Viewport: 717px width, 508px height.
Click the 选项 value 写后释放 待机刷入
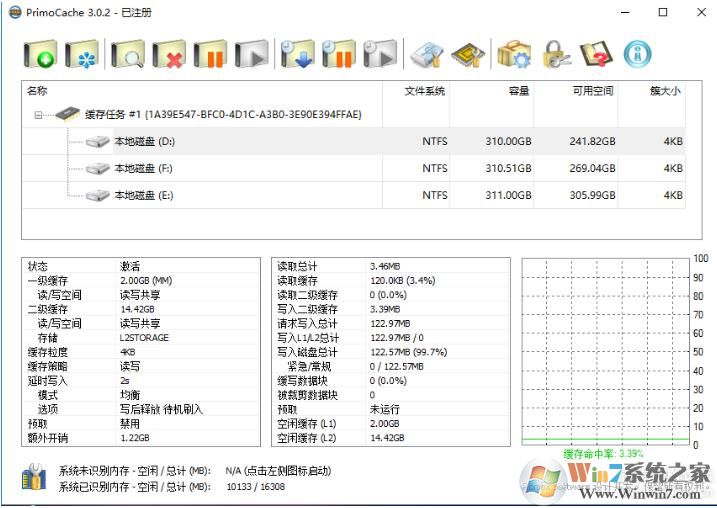161,409
